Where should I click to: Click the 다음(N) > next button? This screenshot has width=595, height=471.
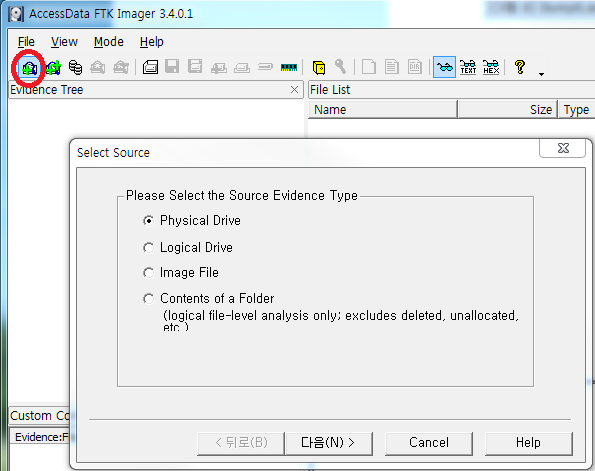328,443
